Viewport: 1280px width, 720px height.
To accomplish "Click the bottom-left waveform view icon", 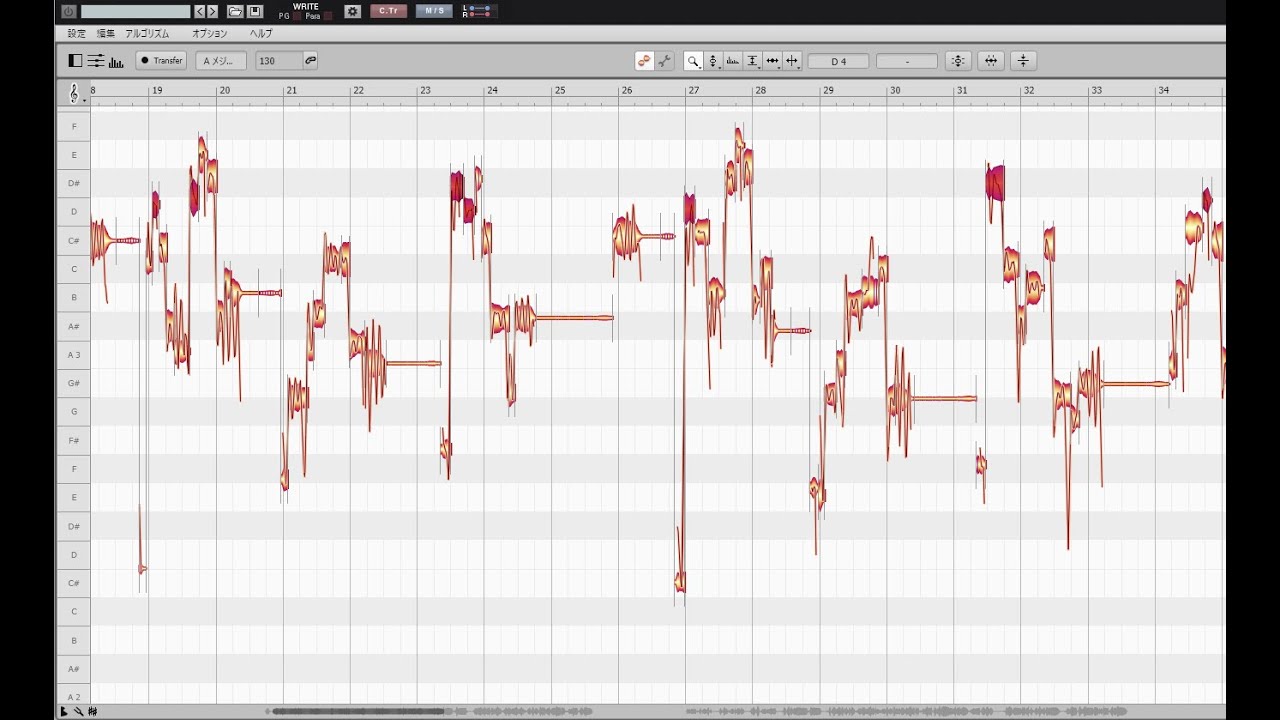I will pyautogui.click(x=92, y=712).
